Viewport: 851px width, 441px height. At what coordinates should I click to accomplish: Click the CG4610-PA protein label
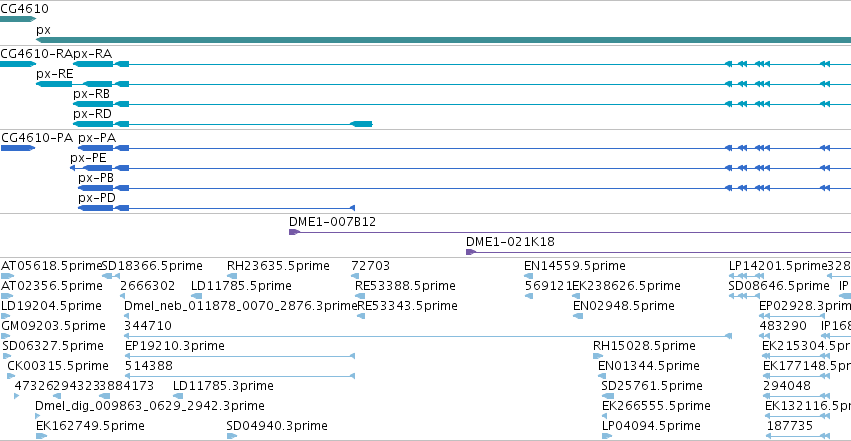[x=37, y=138]
